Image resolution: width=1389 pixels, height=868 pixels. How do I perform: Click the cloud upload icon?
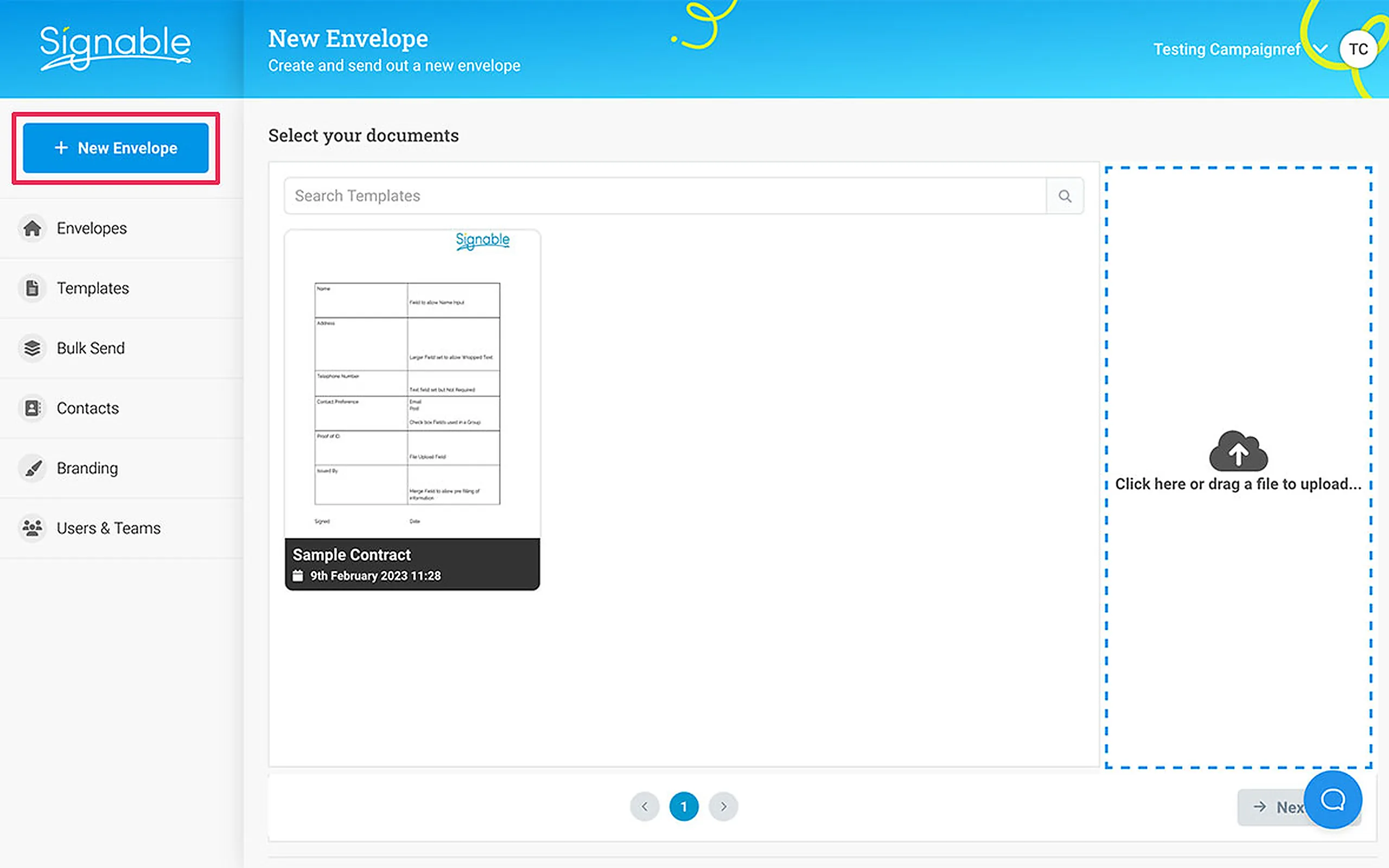1238,451
